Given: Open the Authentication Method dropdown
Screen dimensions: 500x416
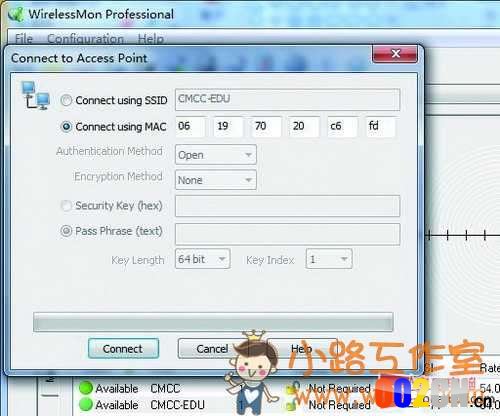Looking at the screenshot, I should click(x=216, y=155).
